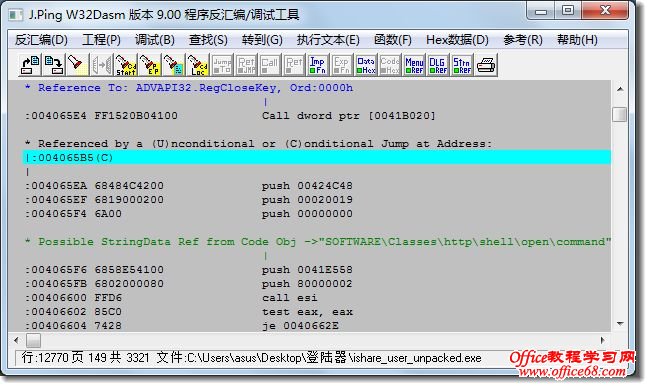
Task: Show Data Hex view icon
Action: [366, 65]
